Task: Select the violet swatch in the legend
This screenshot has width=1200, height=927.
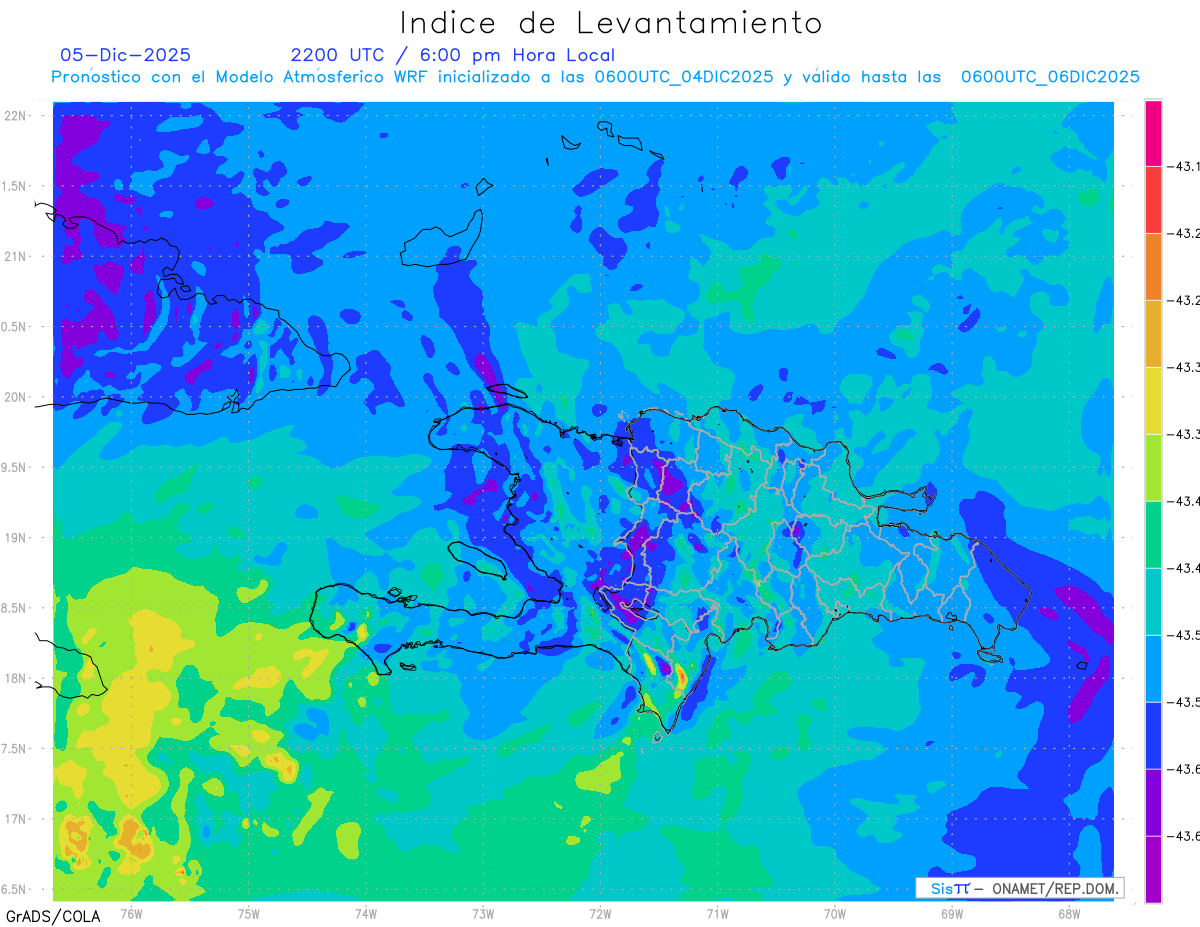Action: (x=1153, y=803)
